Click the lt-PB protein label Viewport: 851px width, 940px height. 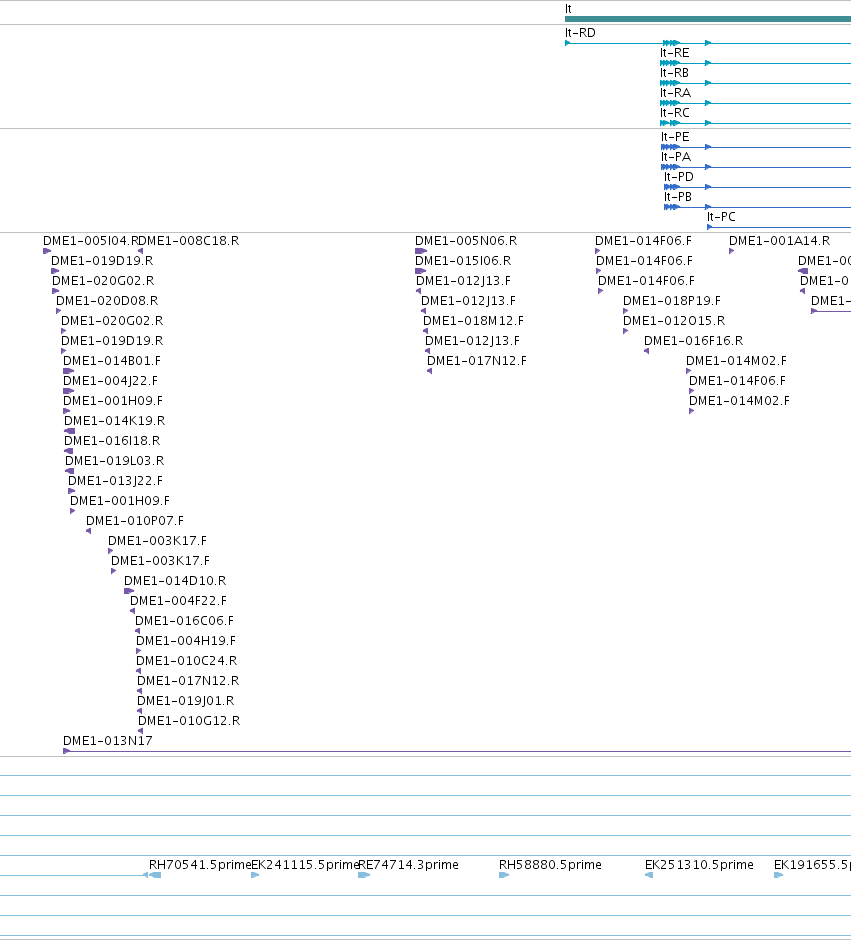point(678,197)
